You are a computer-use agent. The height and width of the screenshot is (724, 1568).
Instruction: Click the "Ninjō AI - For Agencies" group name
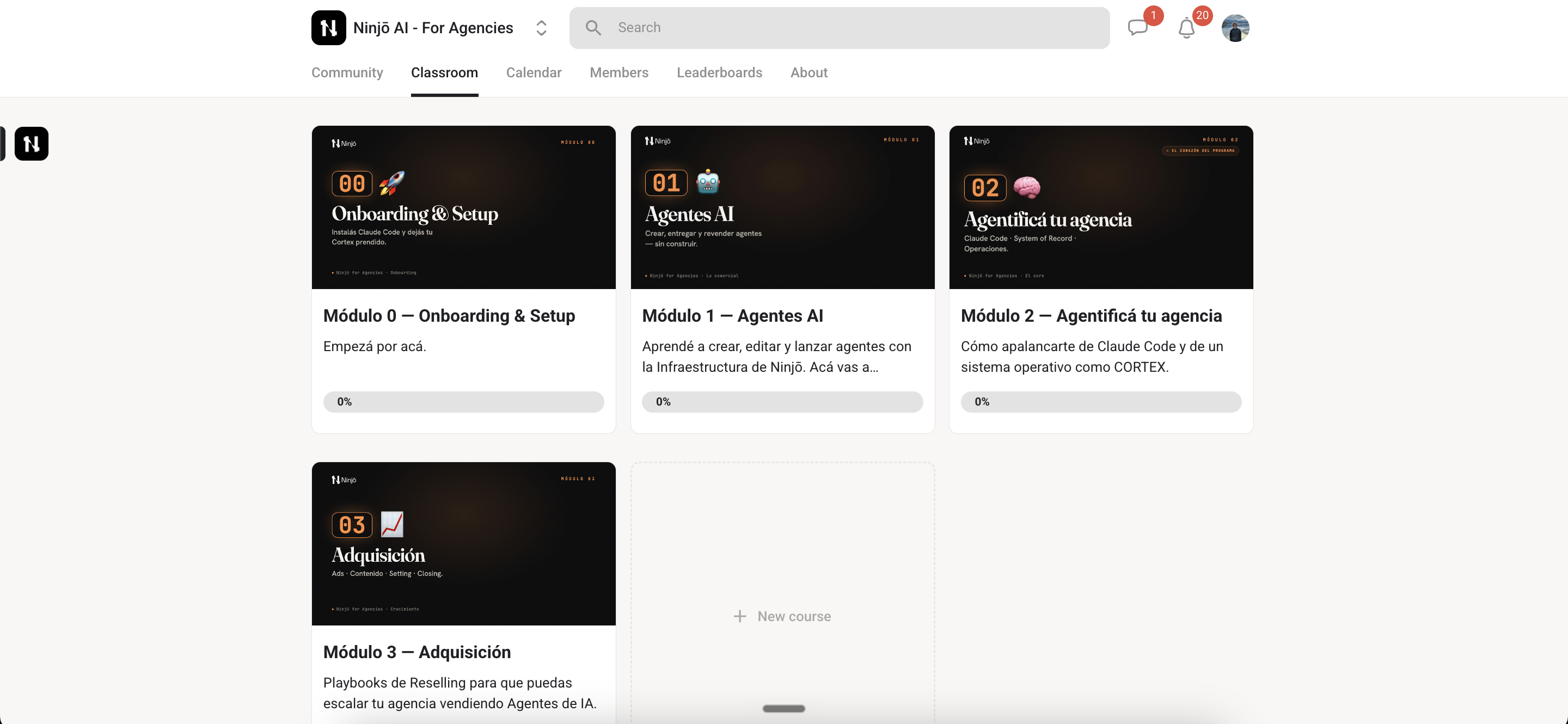coord(433,27)
